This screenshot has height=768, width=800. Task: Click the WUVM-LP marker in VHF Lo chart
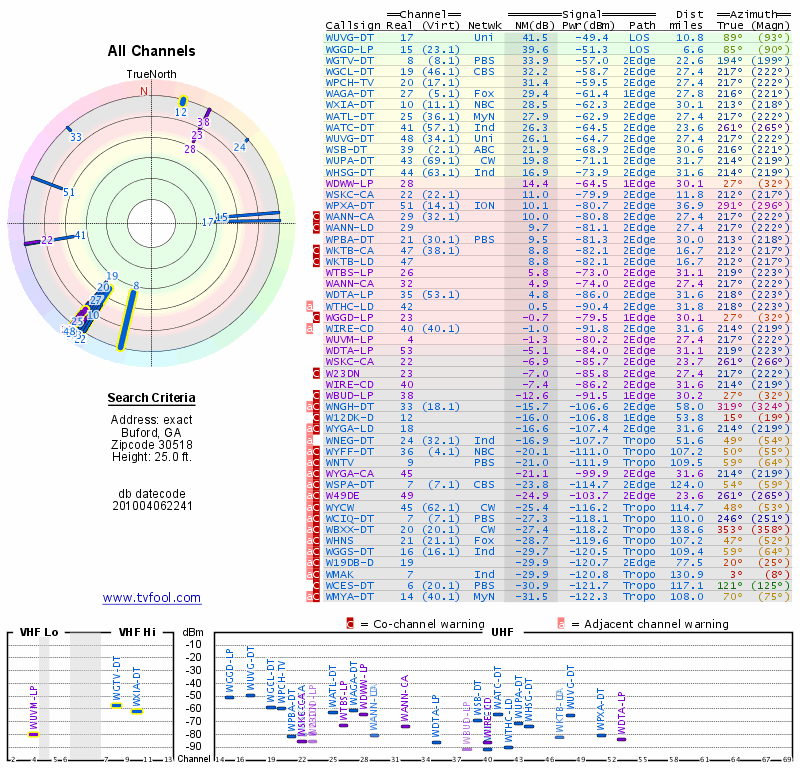tap(33, 733)
